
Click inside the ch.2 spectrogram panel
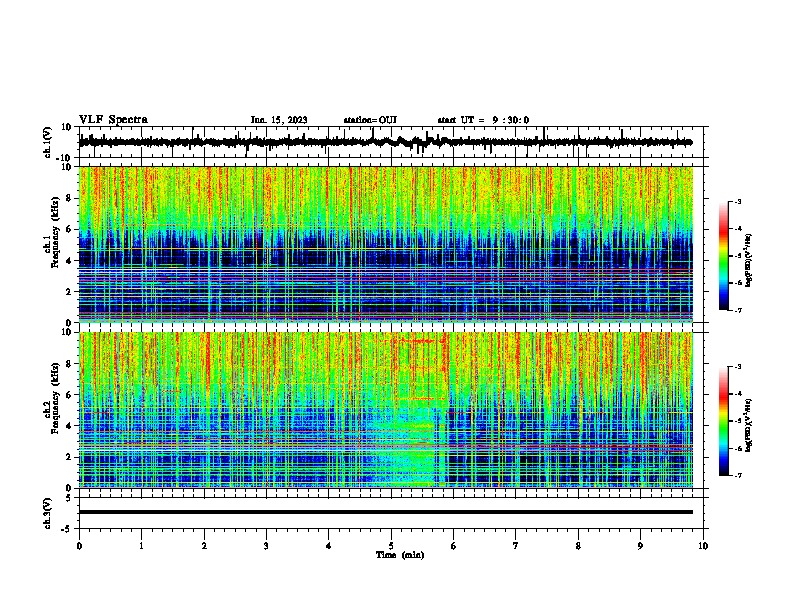(x=385, y=410)
